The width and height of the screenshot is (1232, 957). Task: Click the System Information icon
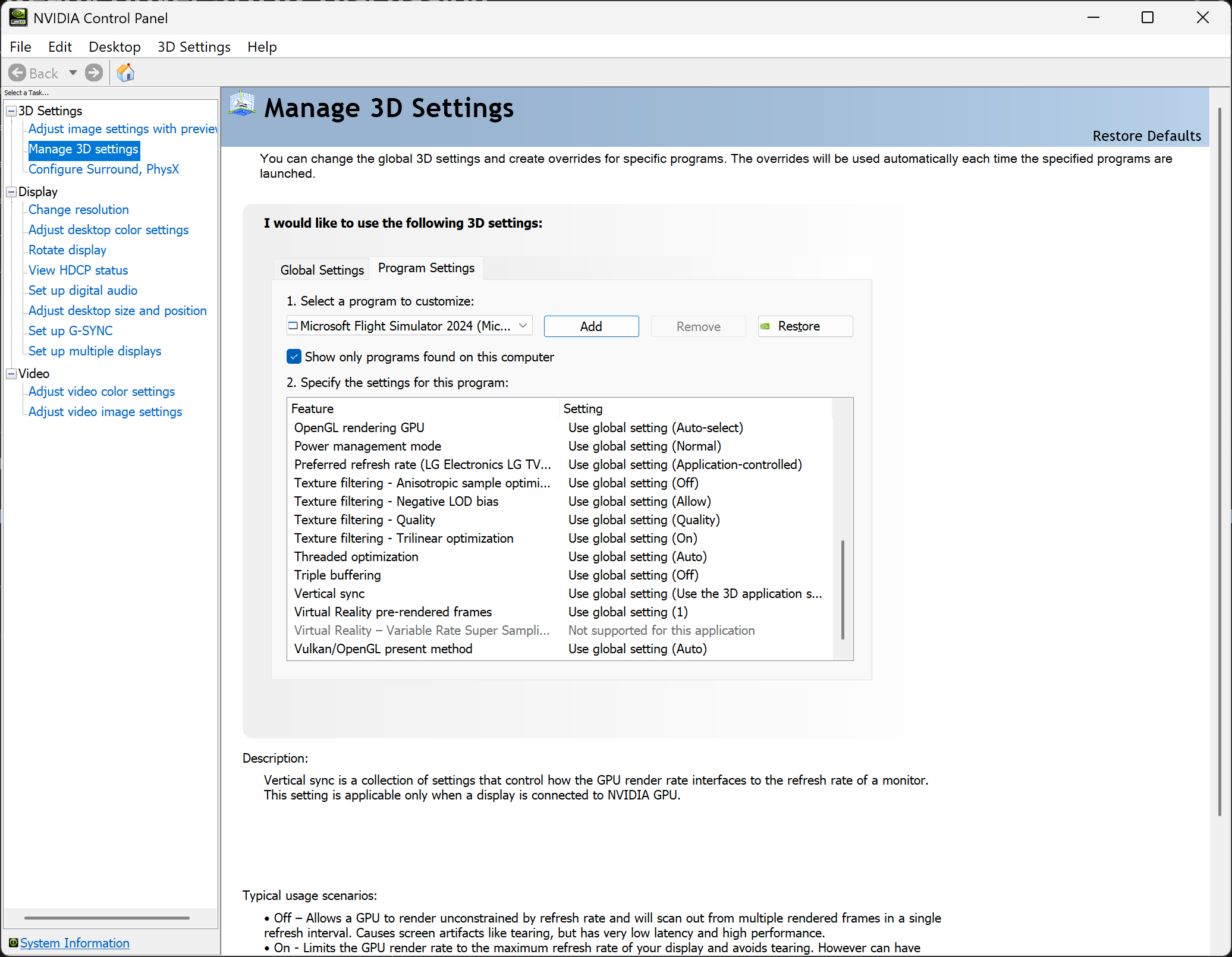pyautogui.click(x=13, y=943)
